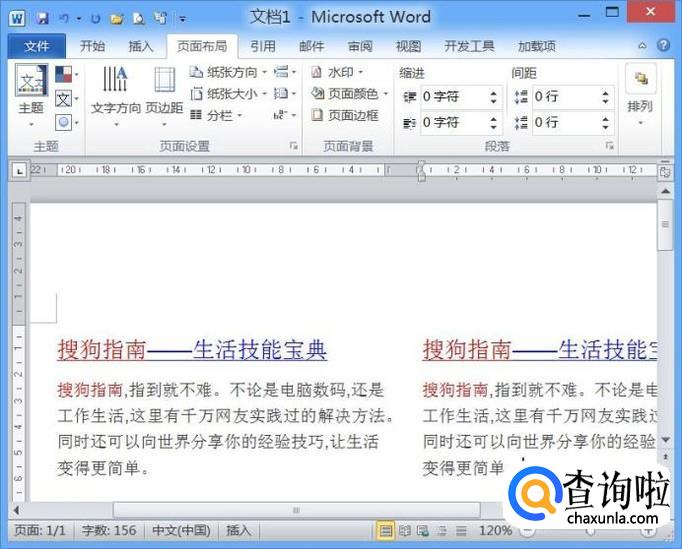Open the 文件 file tab

click(x=37, y=46)
